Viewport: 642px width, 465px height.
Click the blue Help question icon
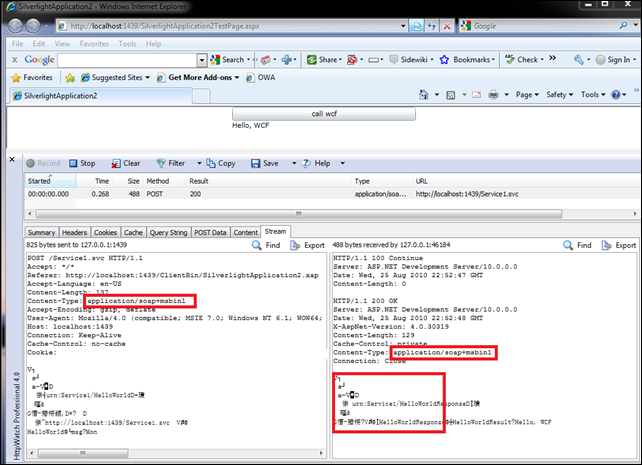point(615,95)
